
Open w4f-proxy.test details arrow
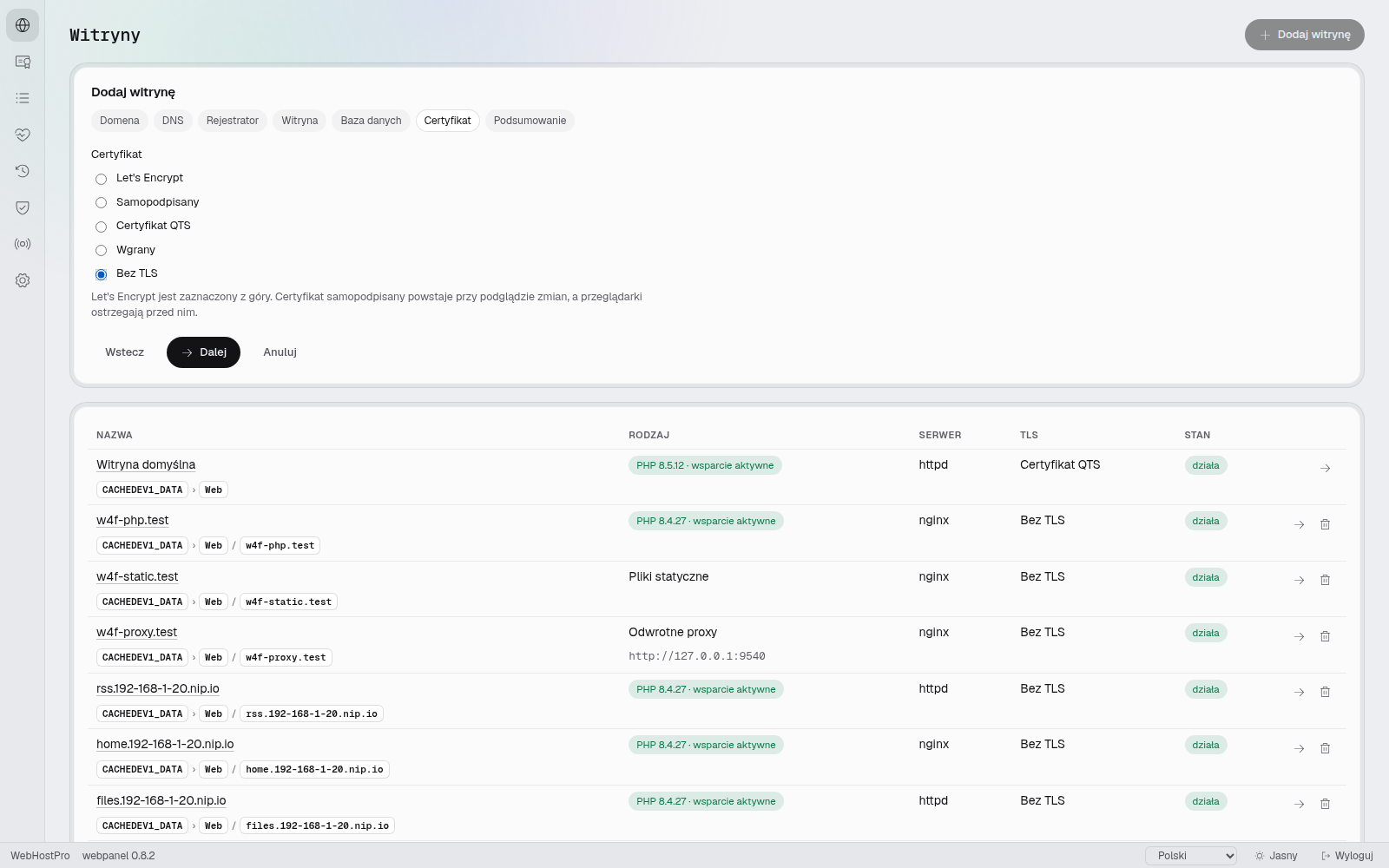coord(1299,636)
